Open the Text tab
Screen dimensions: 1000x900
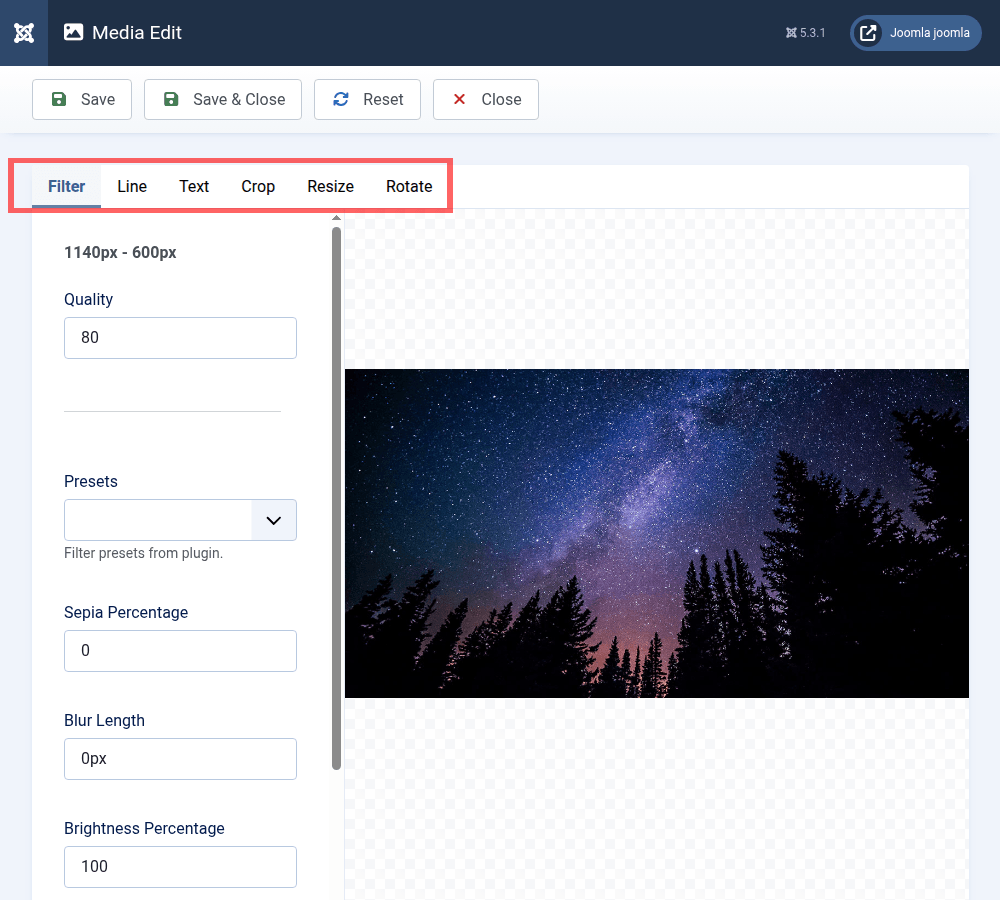tap(194, 186)
